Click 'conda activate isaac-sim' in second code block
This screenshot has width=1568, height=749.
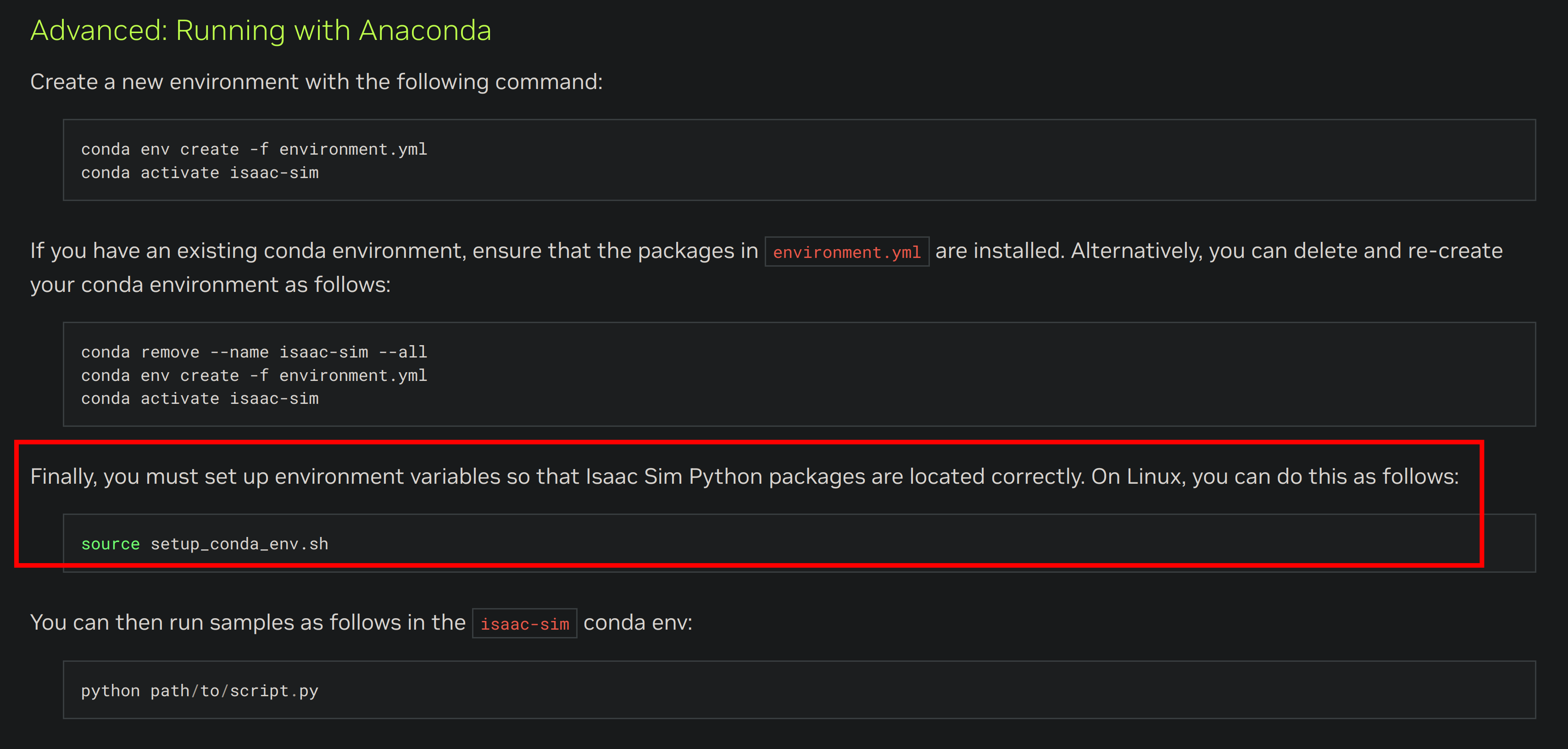pyautogui.click(x=200, y=399)
